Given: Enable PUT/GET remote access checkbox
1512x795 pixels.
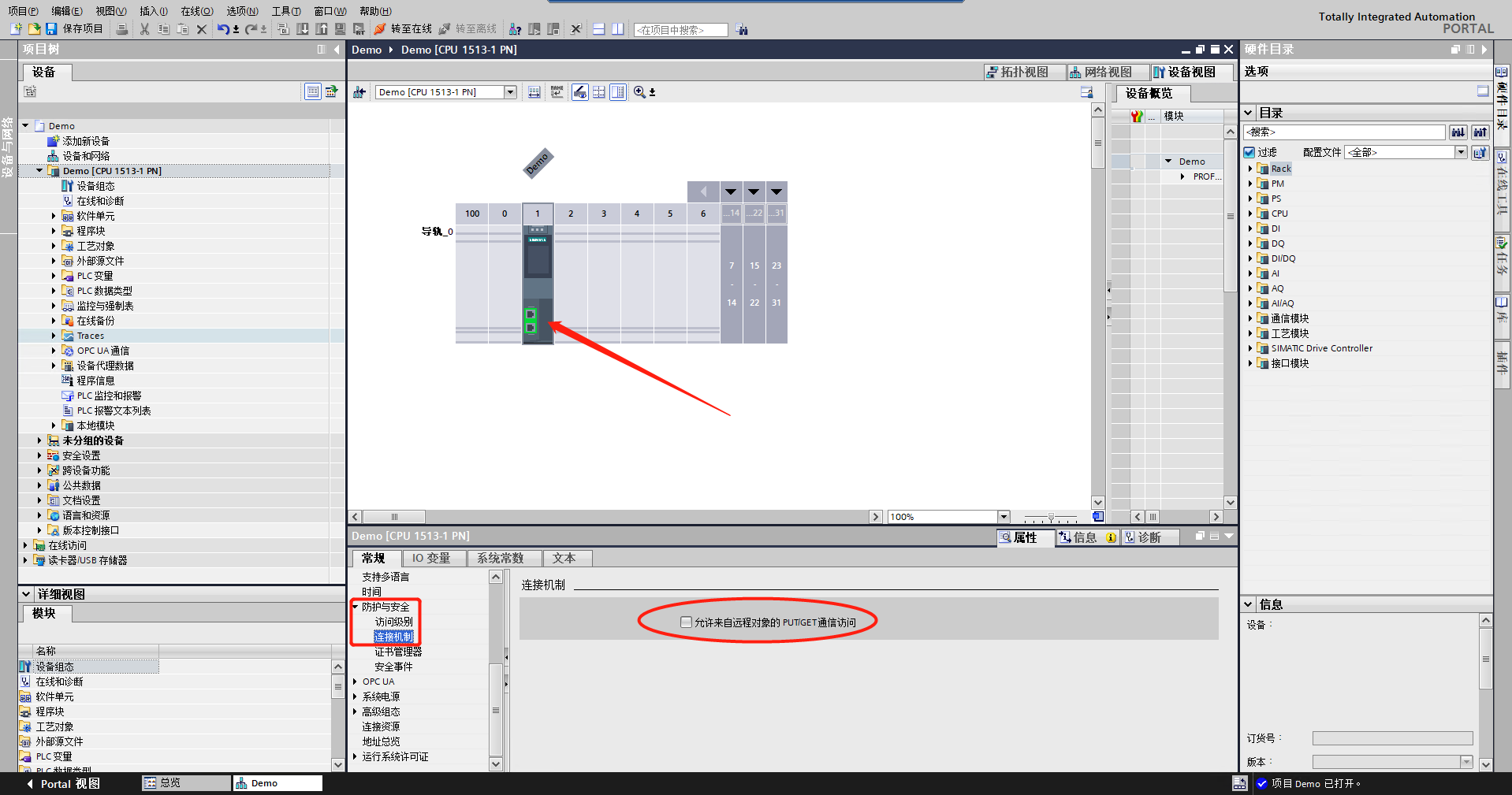Looking at the screenshot, I should [x=686, y=622].
